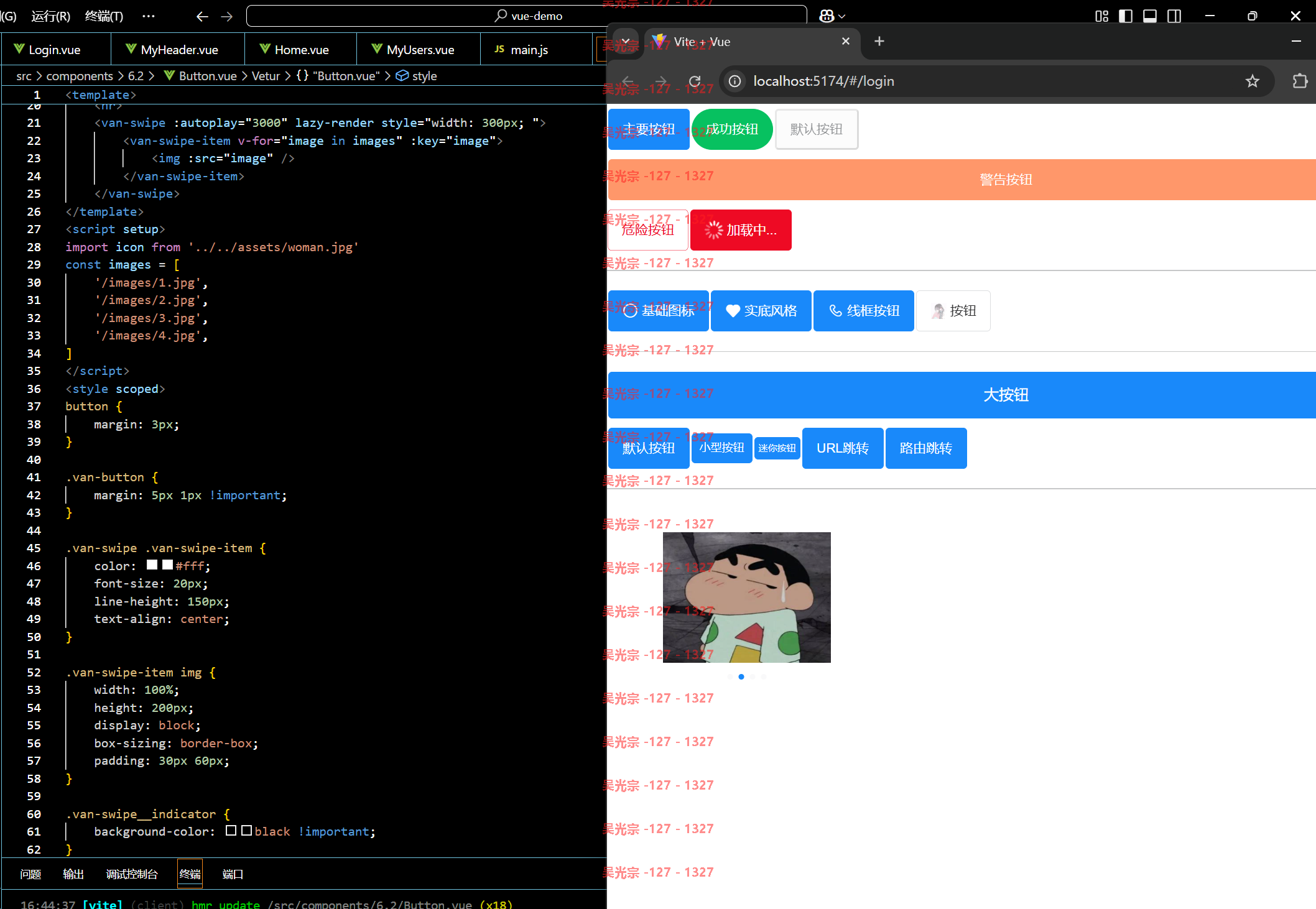This screenshot has height=909, width=1316.
Task: Click the large 大按钮 button
Action: click(x=962, y=395)
